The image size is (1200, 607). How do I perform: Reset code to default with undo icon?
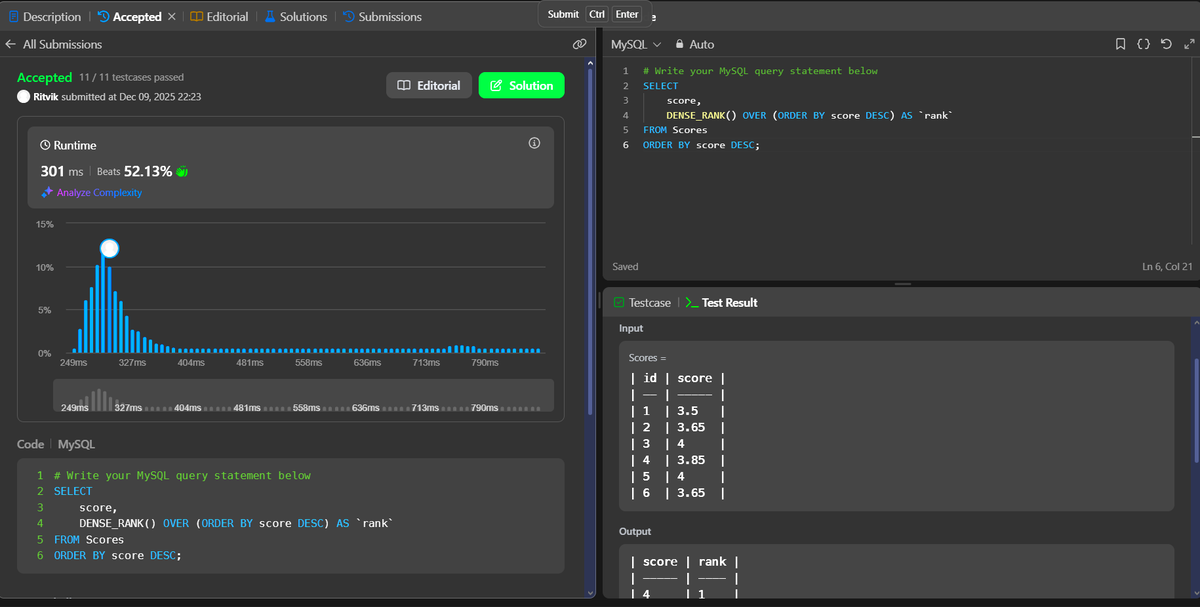[x=1166, y=45]
